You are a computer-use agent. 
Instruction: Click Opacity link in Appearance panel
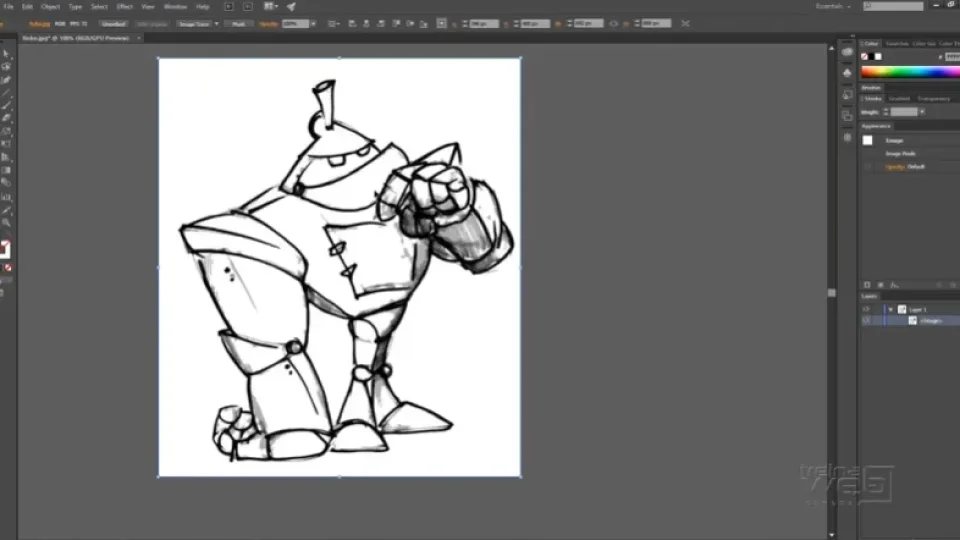[894, 167]
